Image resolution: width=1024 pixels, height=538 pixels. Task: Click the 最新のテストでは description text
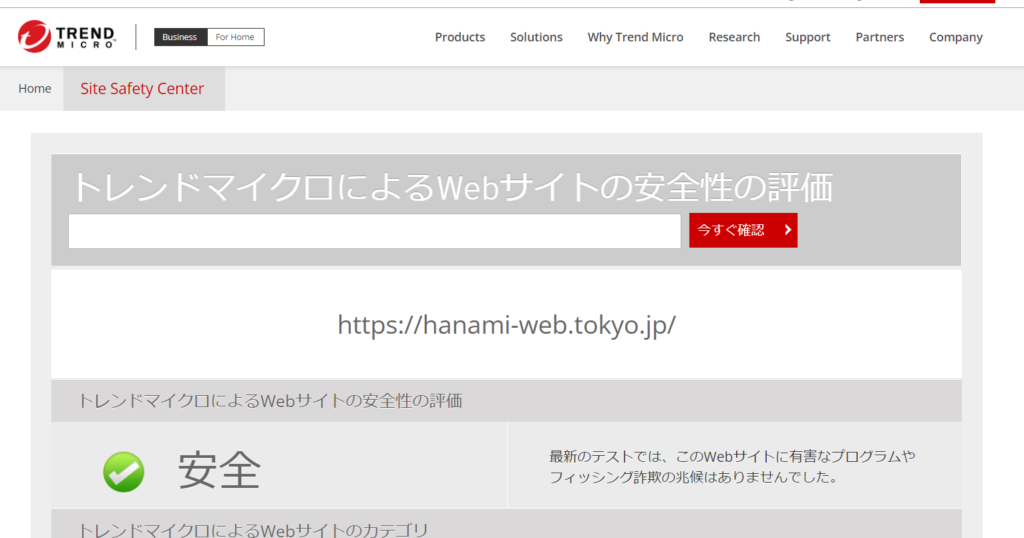point(732,466)
